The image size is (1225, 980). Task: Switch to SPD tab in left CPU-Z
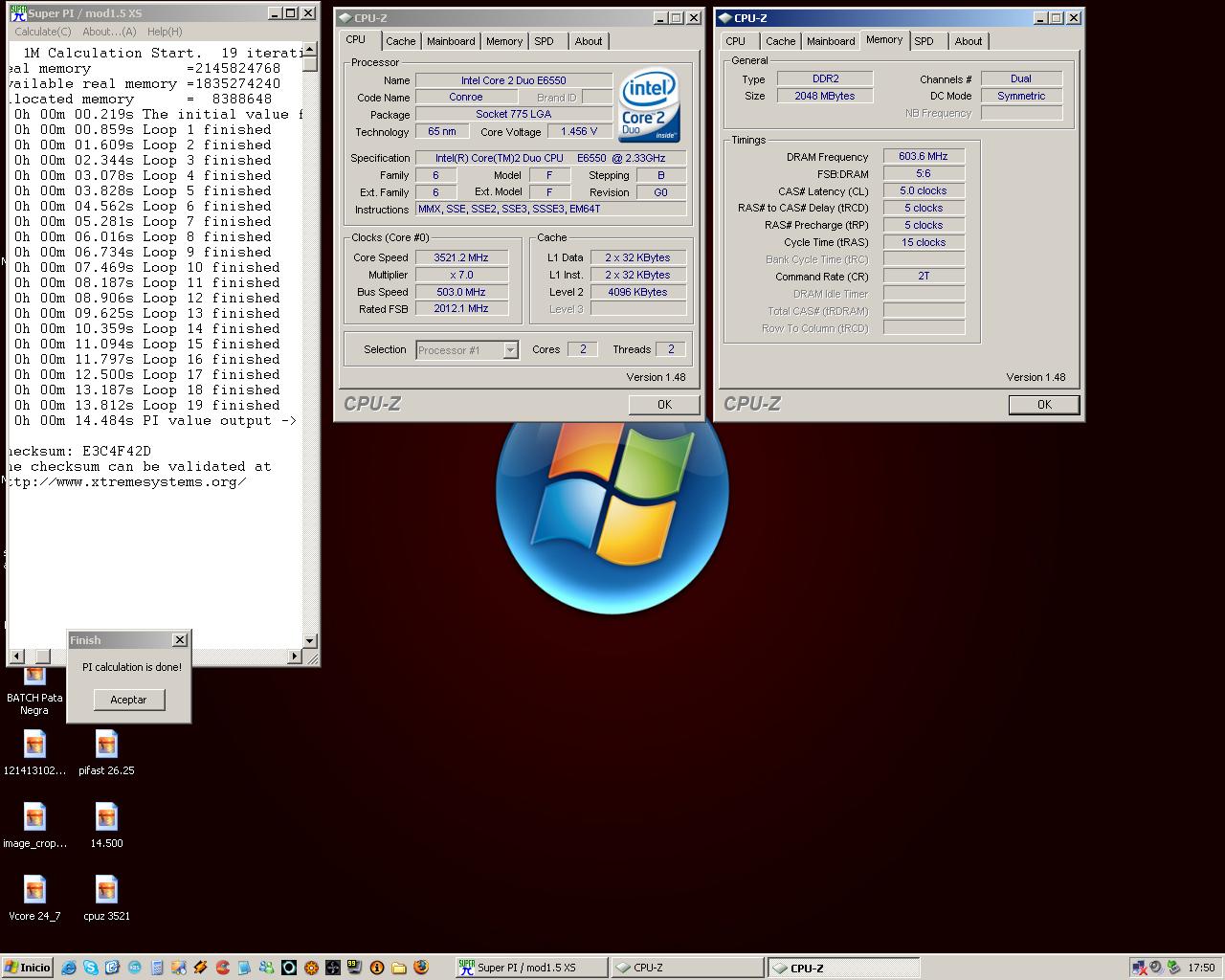[x=544, y=41]
